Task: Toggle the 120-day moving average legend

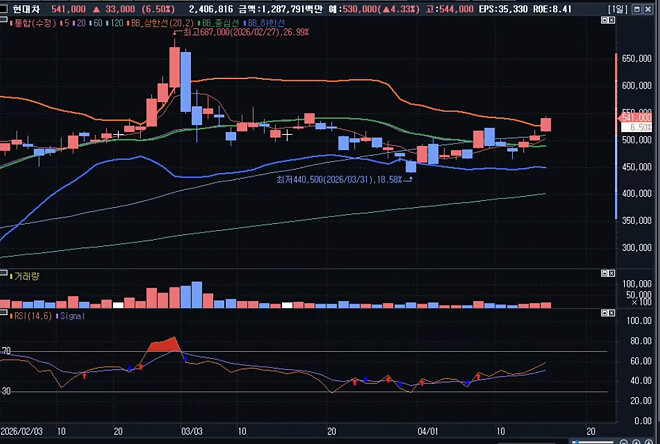Action: 115,21
